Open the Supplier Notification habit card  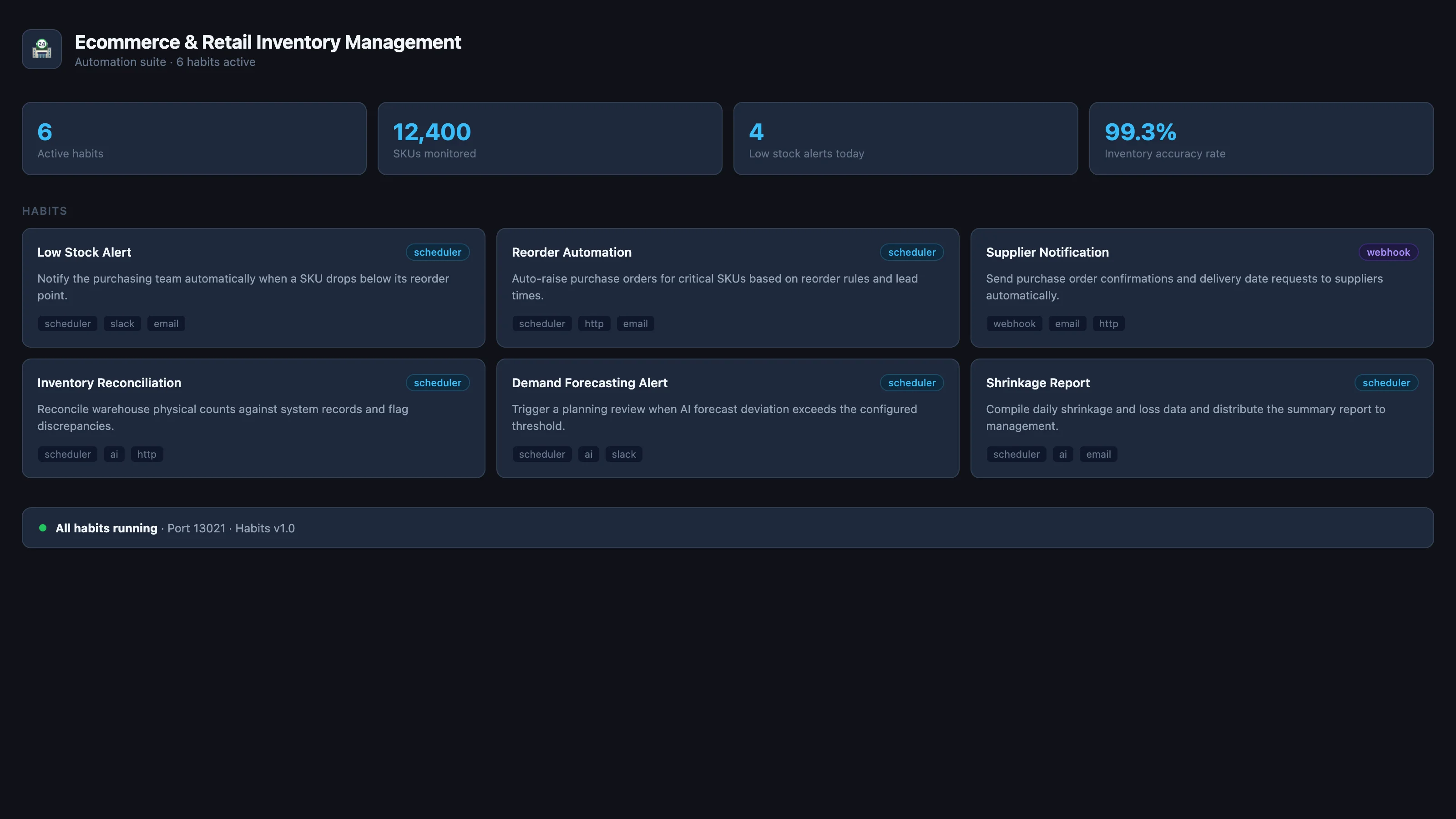click(1202, 288)
